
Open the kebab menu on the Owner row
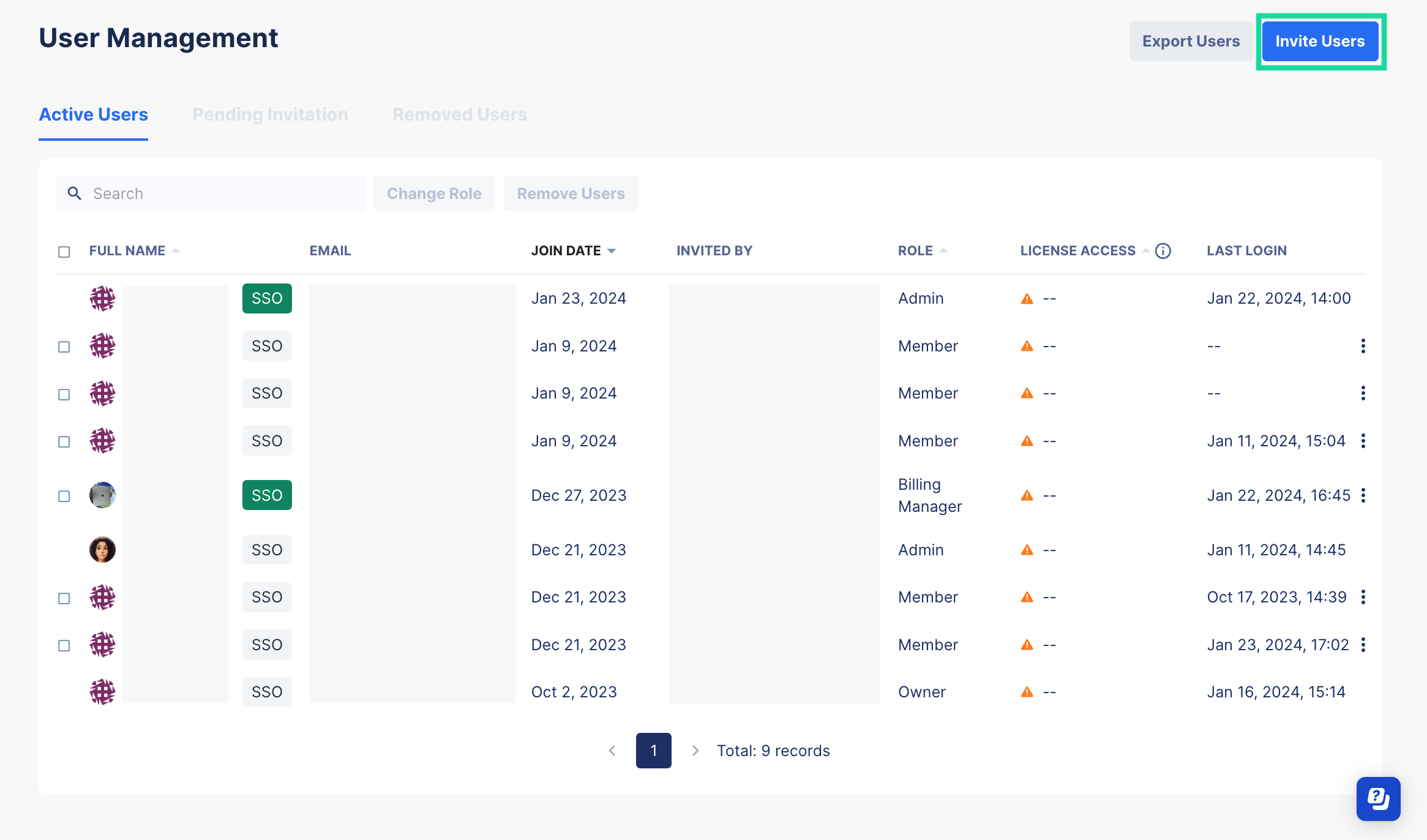[x=1363, y=692]
